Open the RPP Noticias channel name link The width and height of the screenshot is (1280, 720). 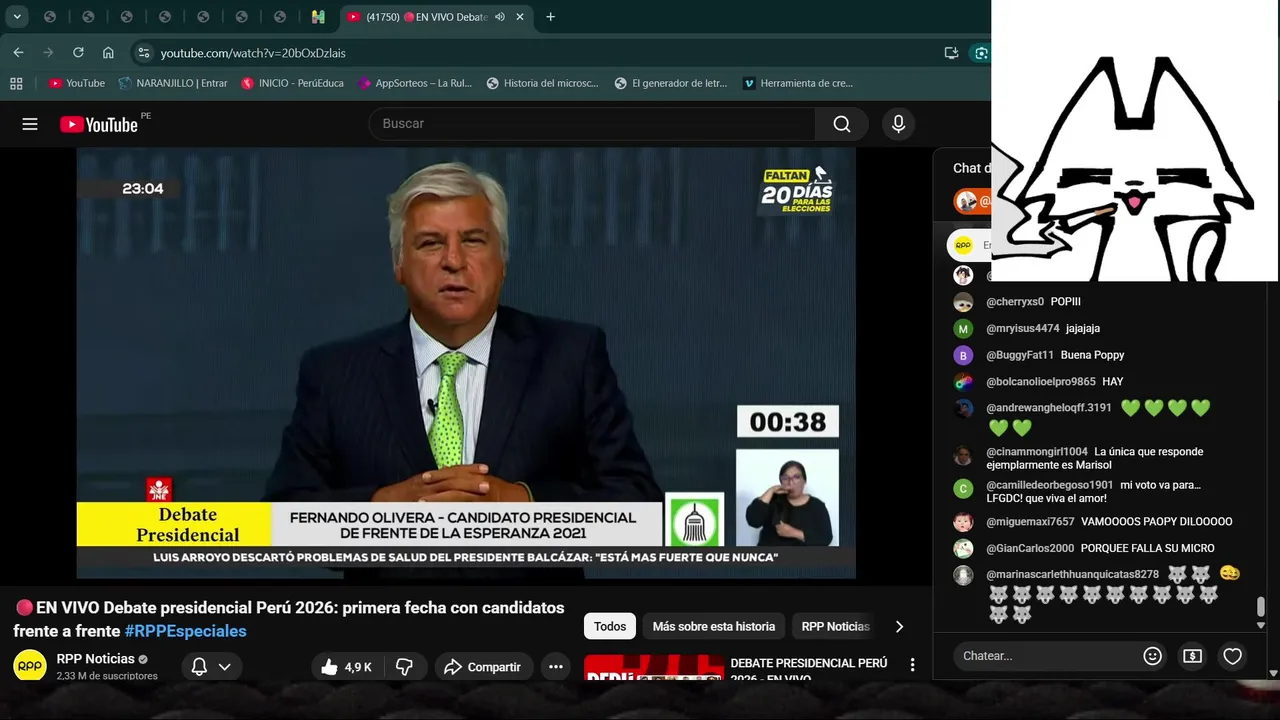[x=95, y=659]
